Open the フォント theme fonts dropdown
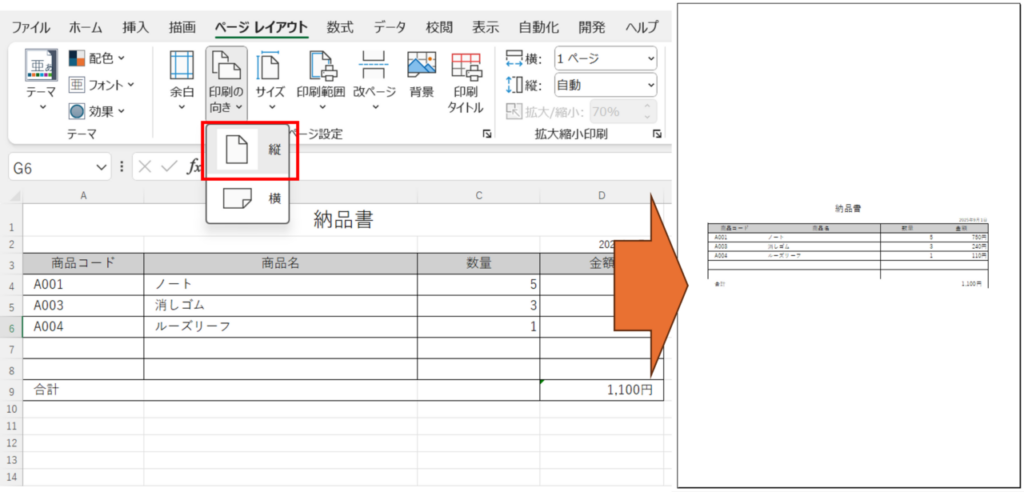 pyautogui.click(x=101, y=85)
